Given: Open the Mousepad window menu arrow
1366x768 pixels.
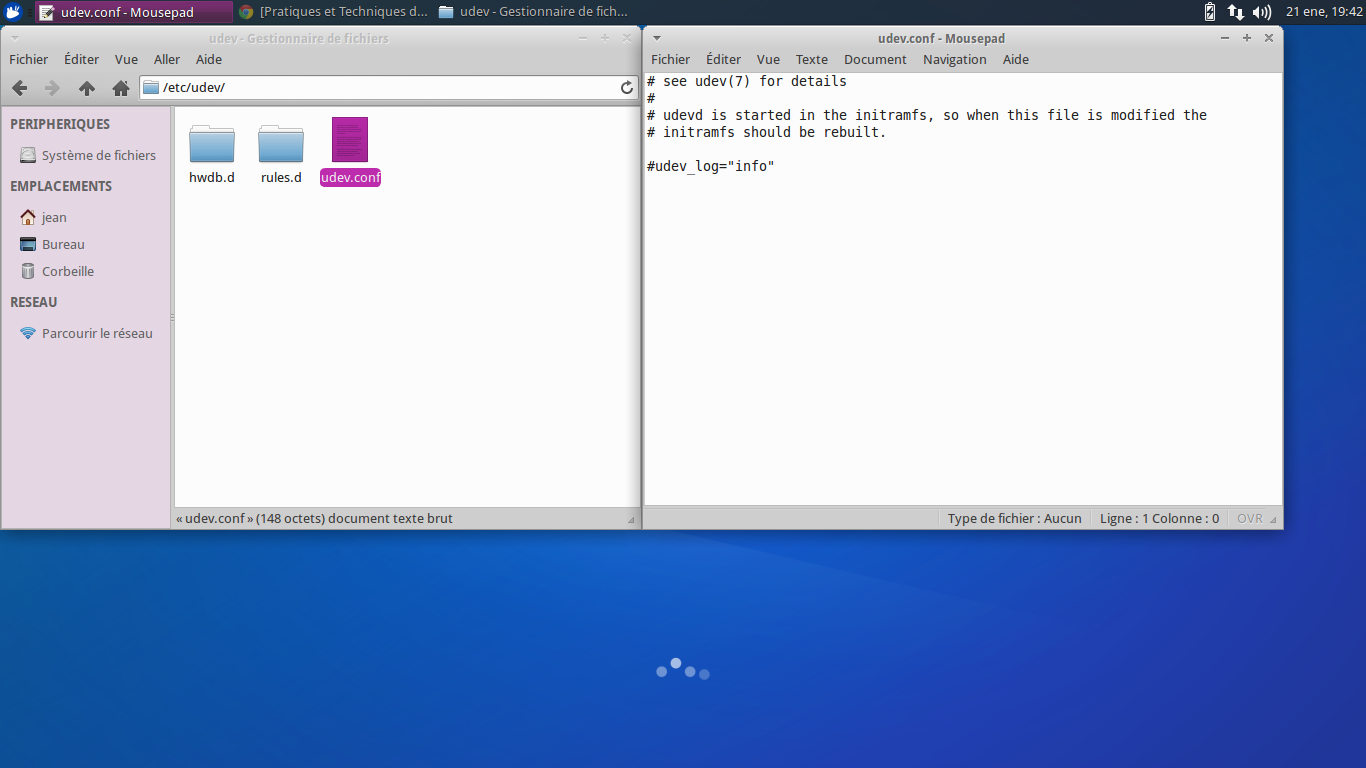Looking at the screenshot, I should pyautogui.click(x=657, y=38).
